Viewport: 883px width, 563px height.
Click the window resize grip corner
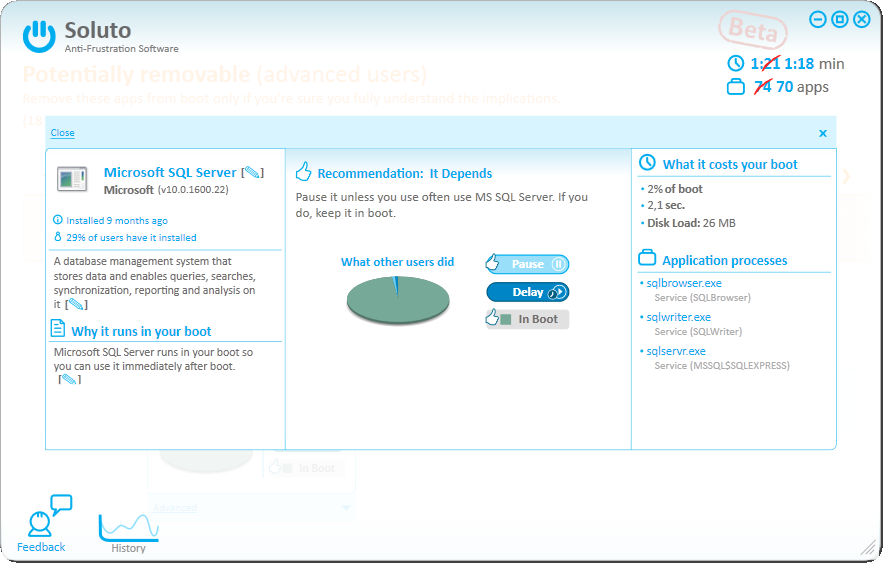[869, 548]
